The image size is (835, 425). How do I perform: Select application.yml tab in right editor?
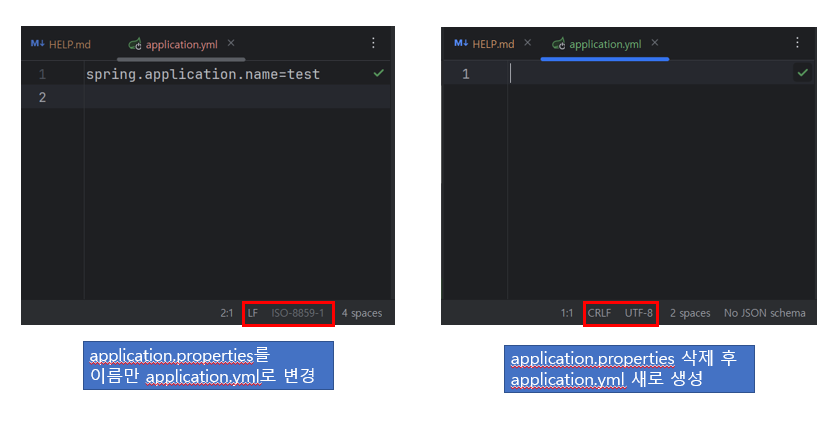click(x=605, y=44)
